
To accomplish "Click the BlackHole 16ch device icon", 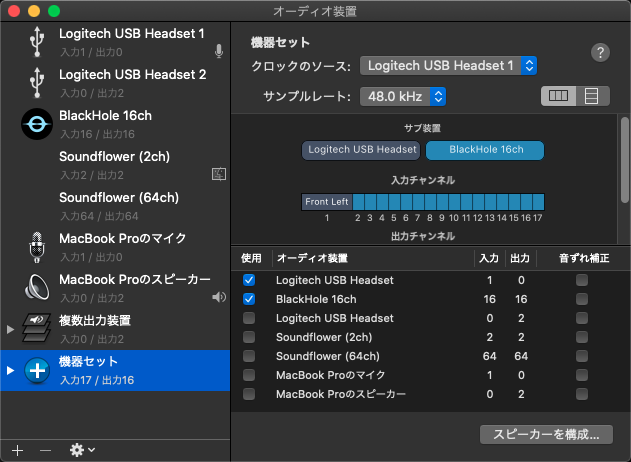I will click(37, 124).
